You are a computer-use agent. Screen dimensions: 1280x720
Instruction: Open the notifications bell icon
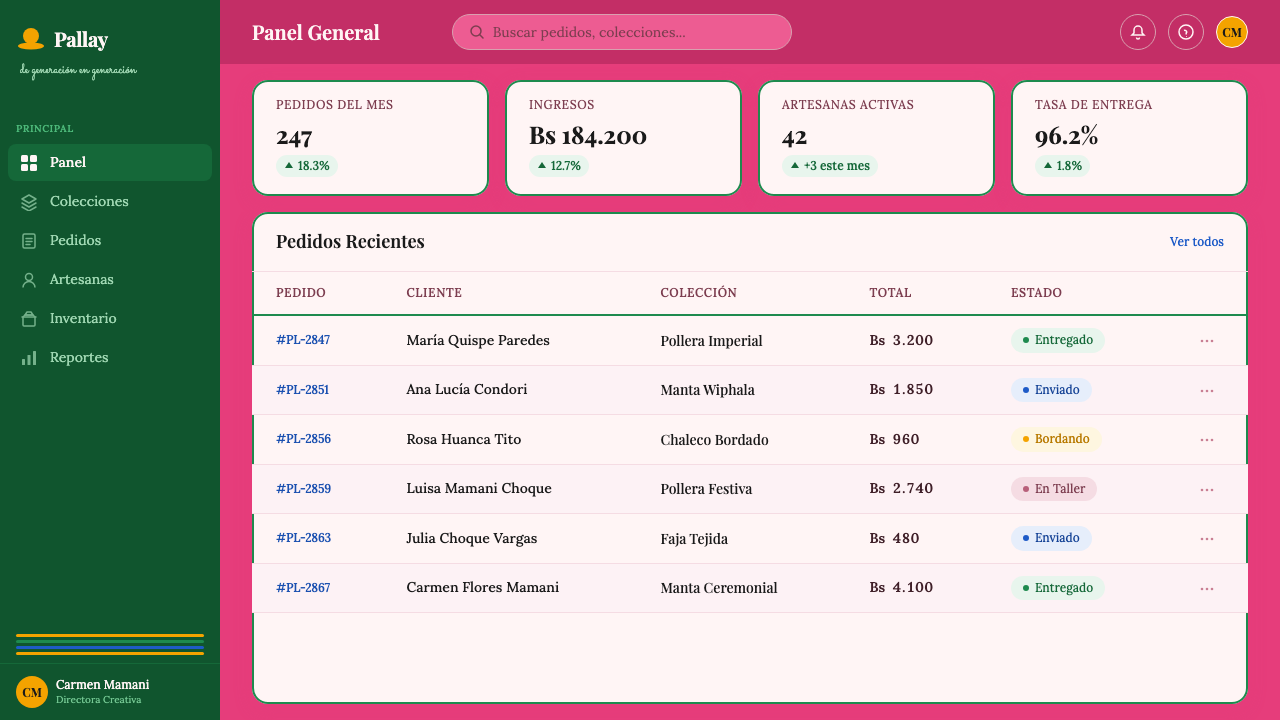1138,32
